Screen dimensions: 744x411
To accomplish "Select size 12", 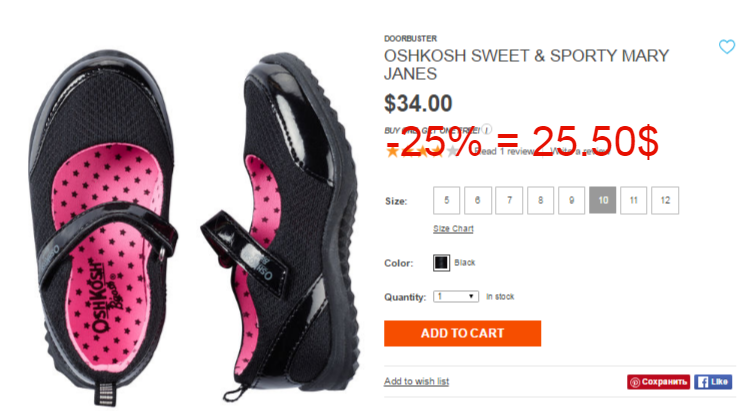I will click(665, 200).
